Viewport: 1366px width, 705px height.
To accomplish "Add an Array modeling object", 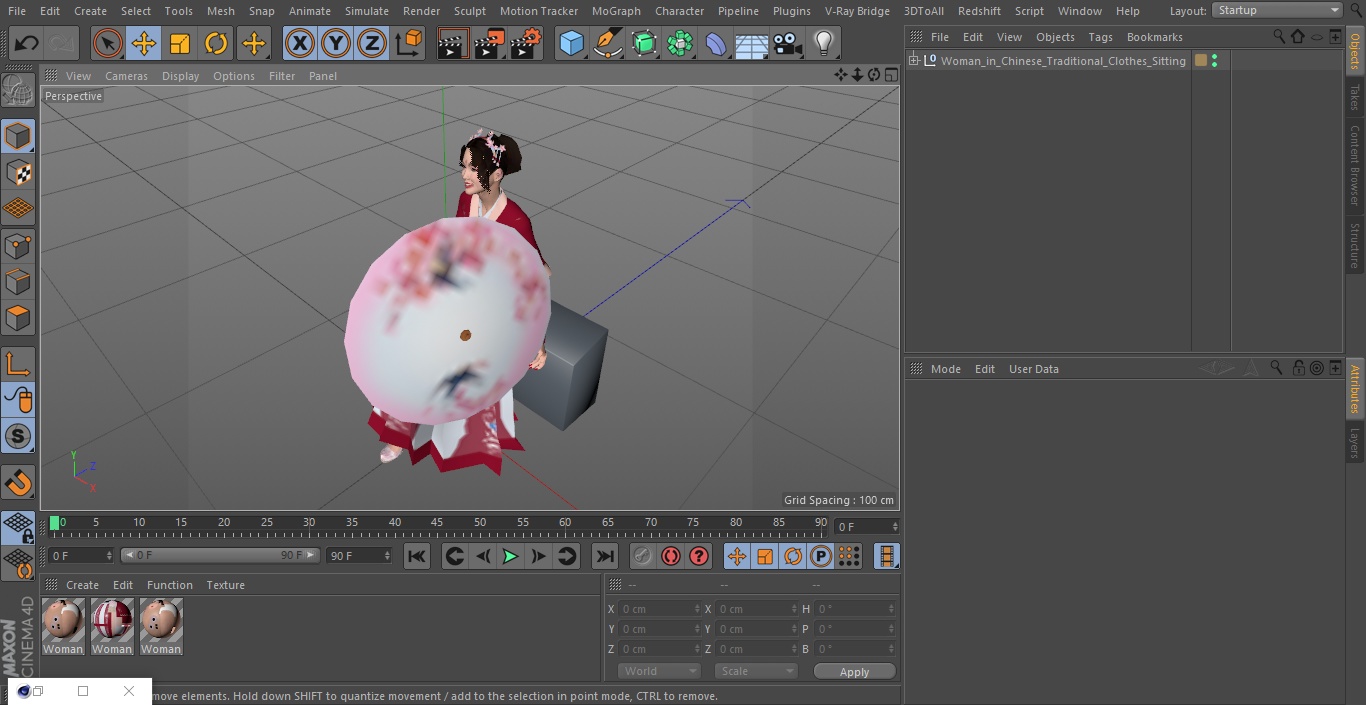I will click(x=680, y=43).
